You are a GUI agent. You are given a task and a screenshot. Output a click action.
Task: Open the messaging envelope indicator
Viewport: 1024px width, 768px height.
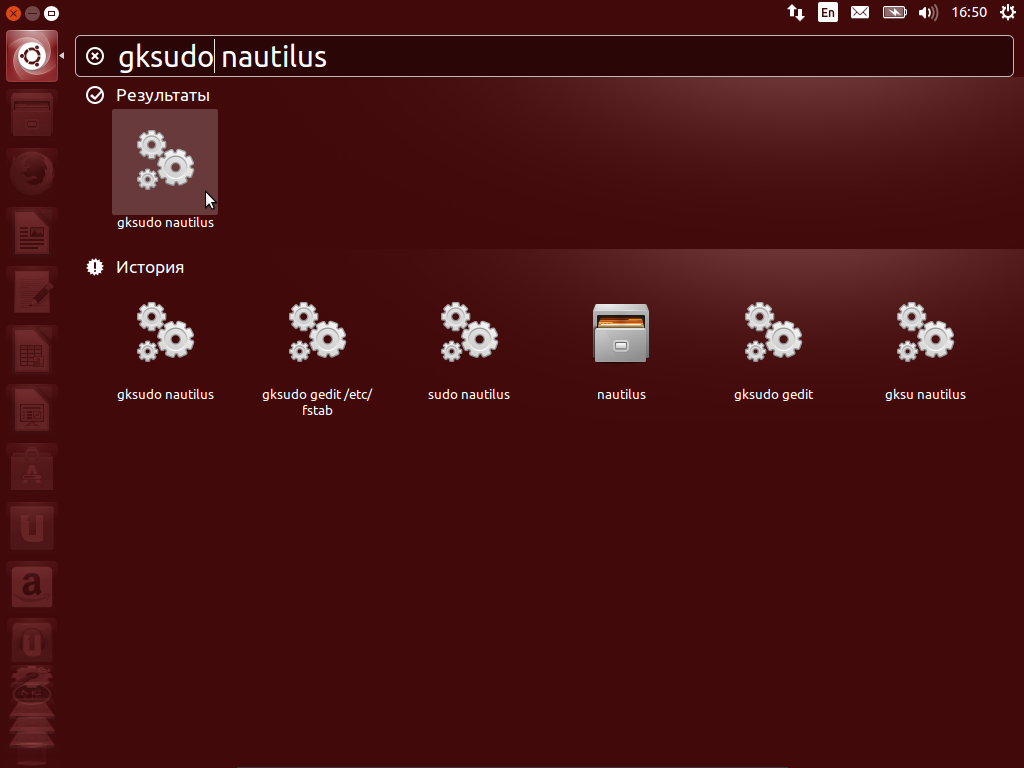(859, 13)
